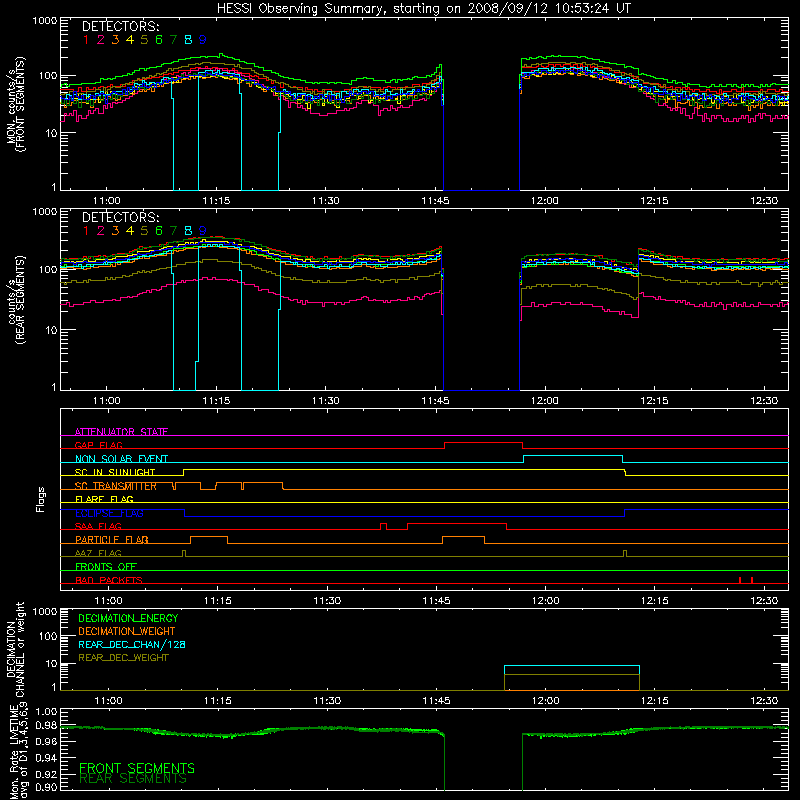Screen dimensions: 800x800
Task: Click detector 2 in front segments legend
Action: pos(101,40)
